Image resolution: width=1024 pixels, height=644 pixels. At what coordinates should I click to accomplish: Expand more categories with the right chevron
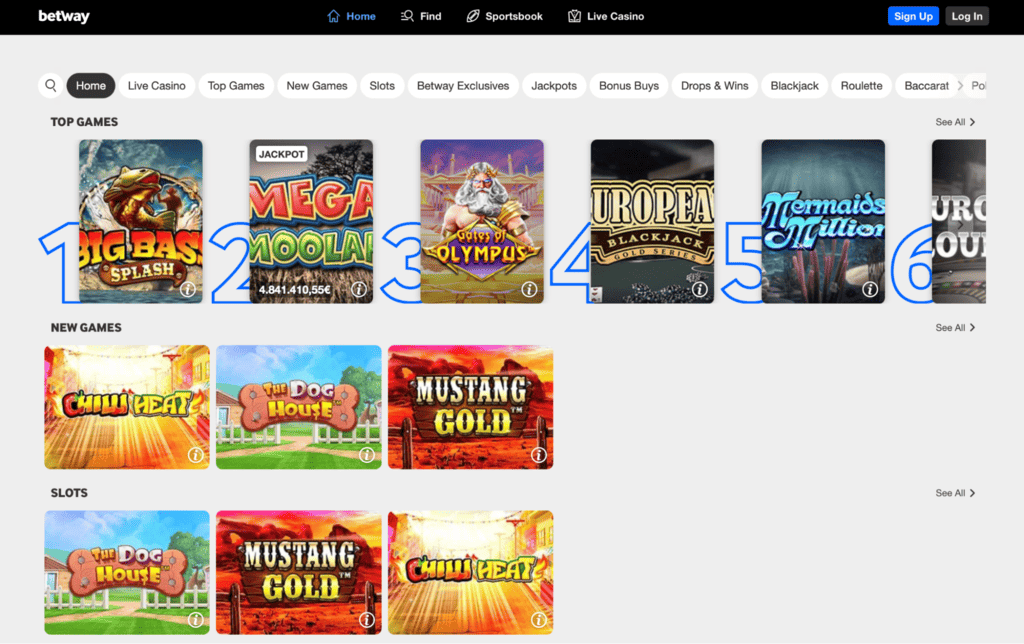pyautogui.click(x=963, y=85)
